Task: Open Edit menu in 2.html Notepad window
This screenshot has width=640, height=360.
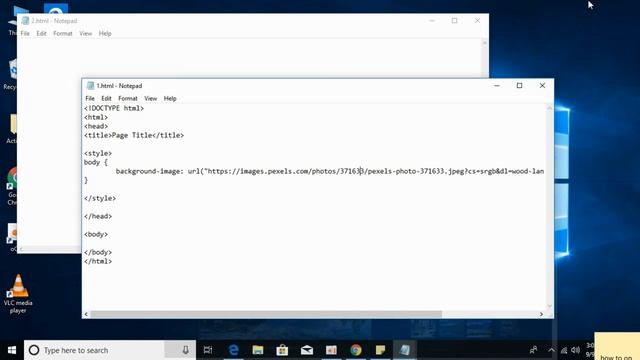Action: [x=41, y=33]
